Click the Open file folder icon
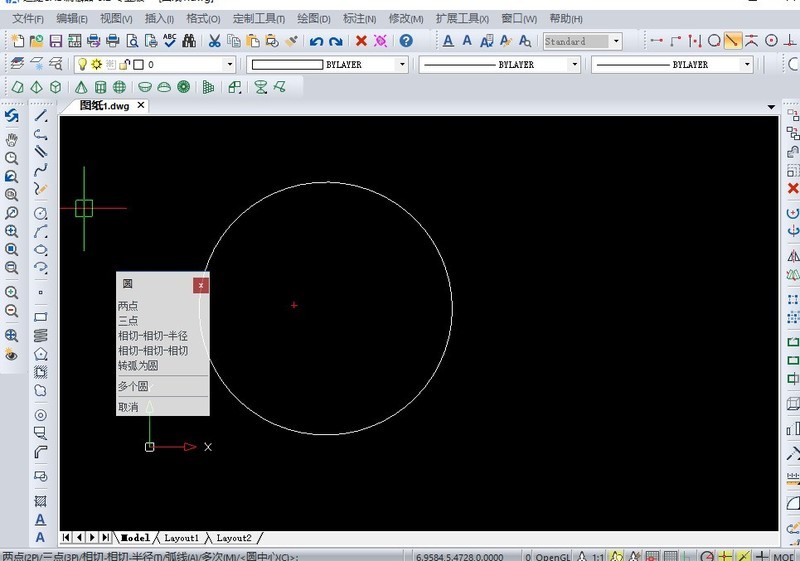This screenshot has width=800, height=561. [36, 41]
